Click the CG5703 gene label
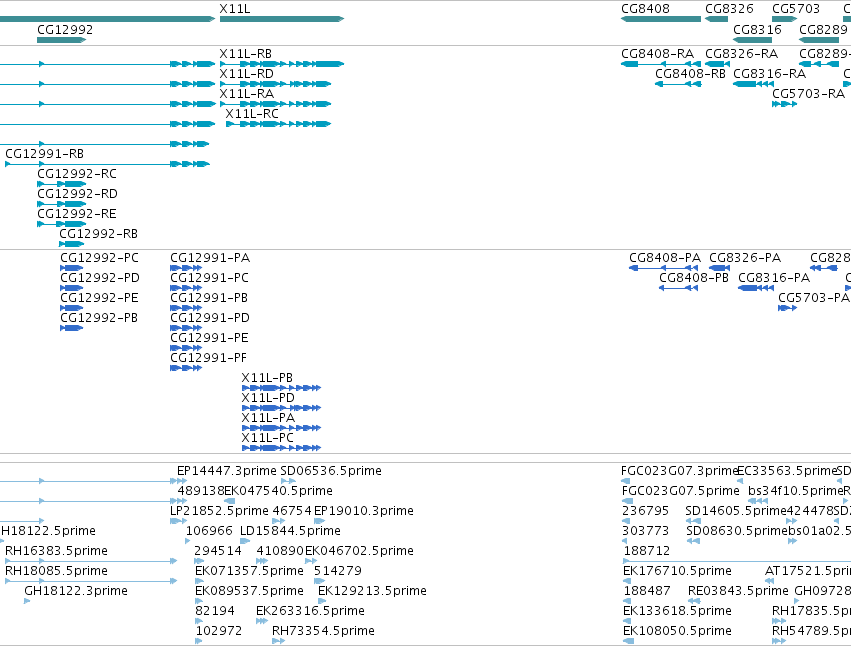This screenshot has height=646, width=851. (796, 9)
